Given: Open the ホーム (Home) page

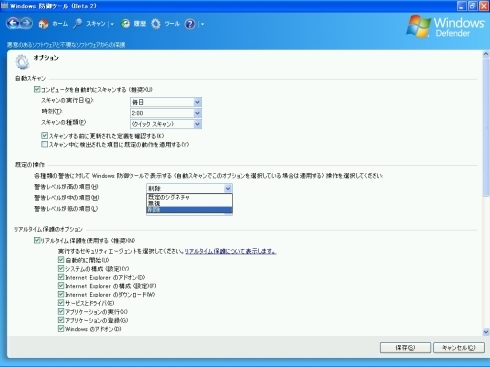Looking at the screenshot, I should coord(53,24).
